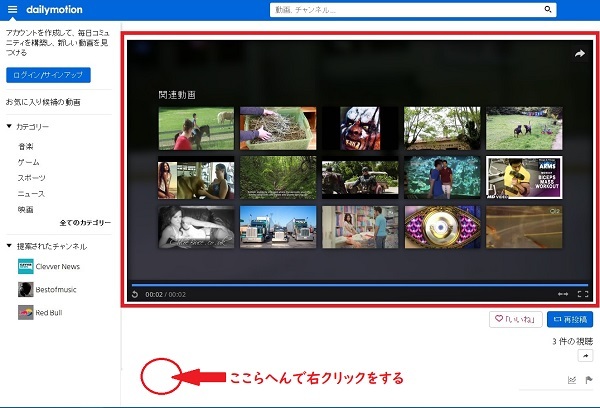Click the report flag icon
The height and width of the screenshot is (408, 600).
(x=588, y=379)
